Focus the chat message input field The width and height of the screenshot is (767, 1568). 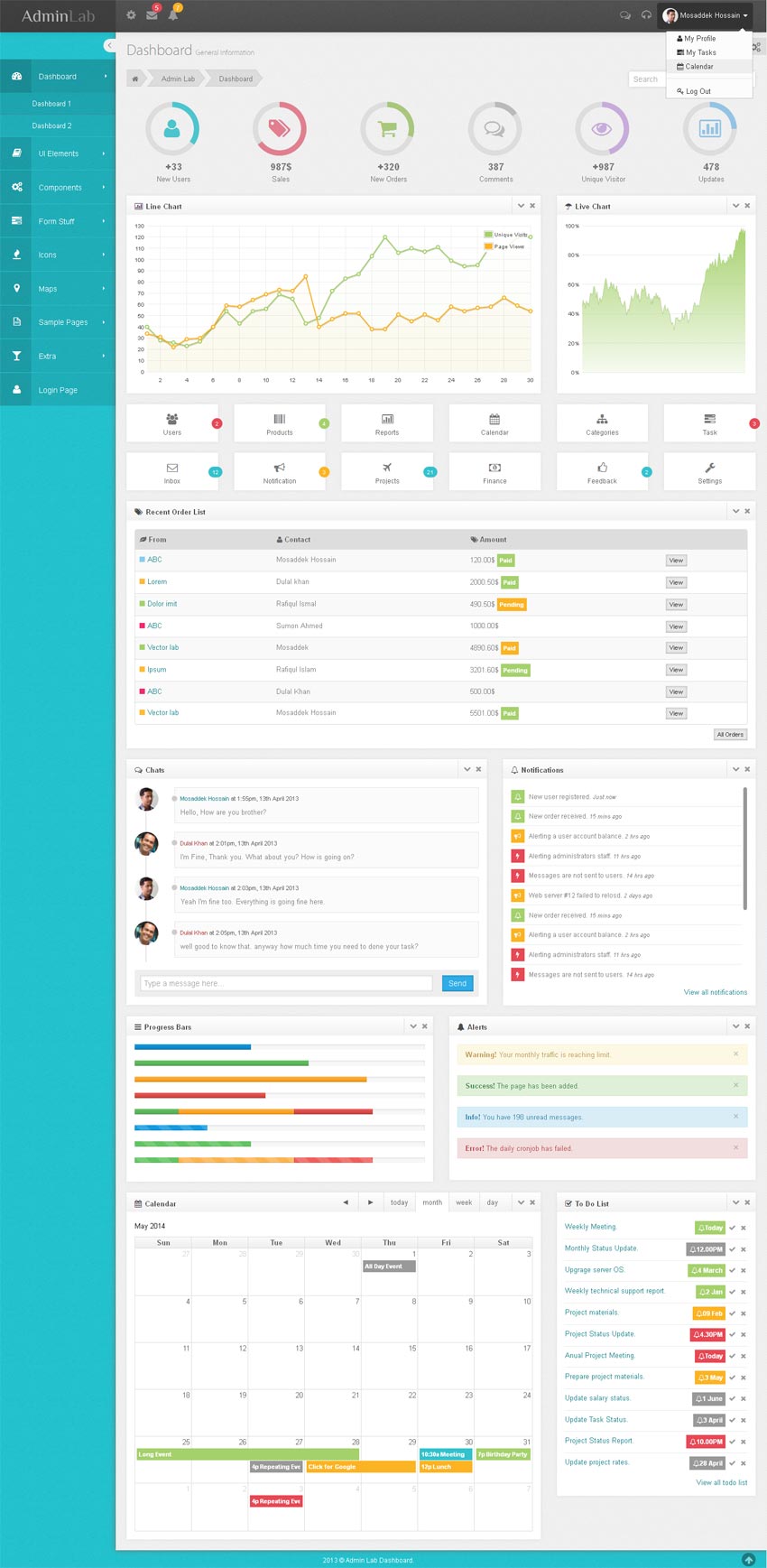287,983
